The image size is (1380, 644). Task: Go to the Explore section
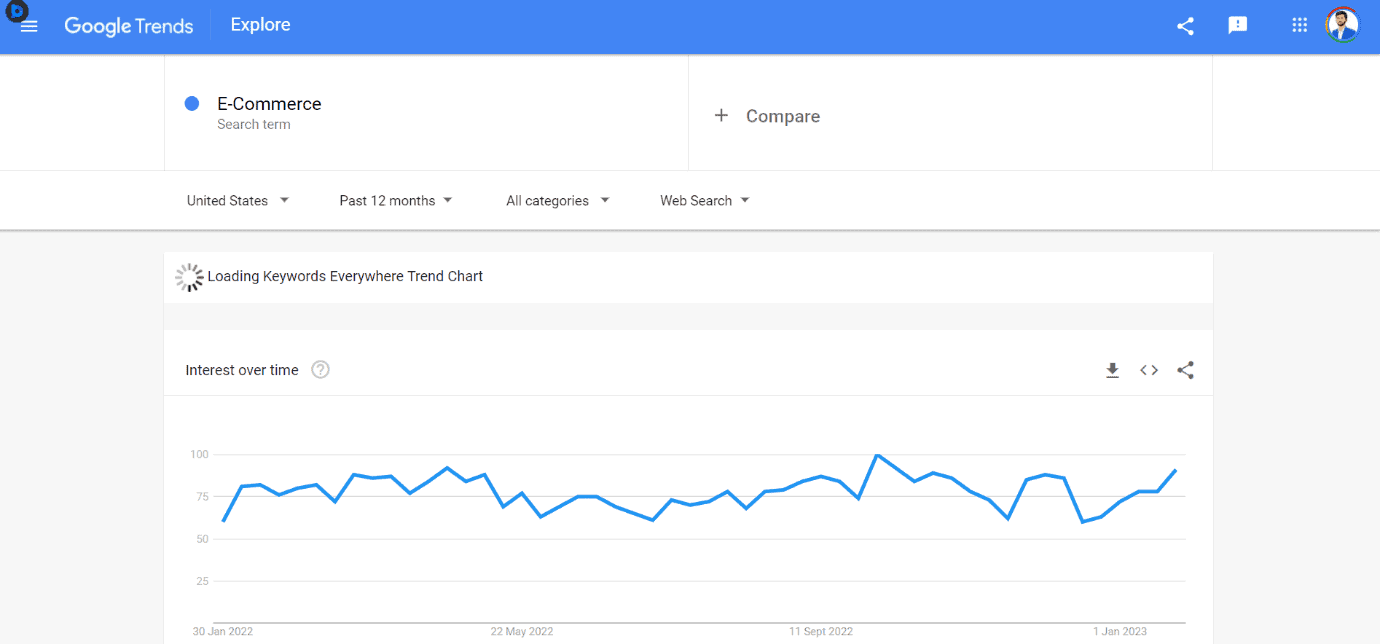point(260,25)
